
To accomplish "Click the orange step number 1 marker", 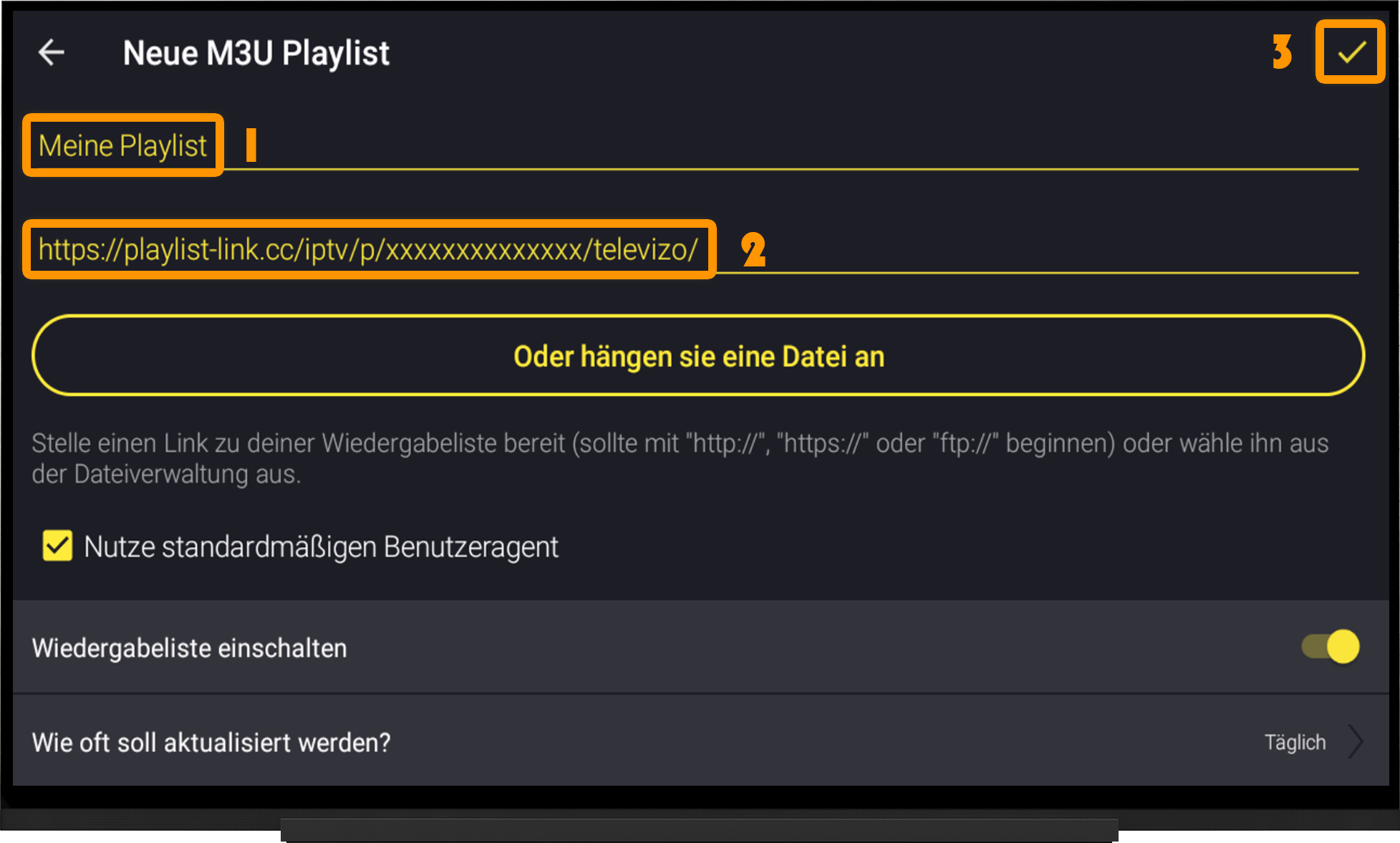I will point(251,145).
